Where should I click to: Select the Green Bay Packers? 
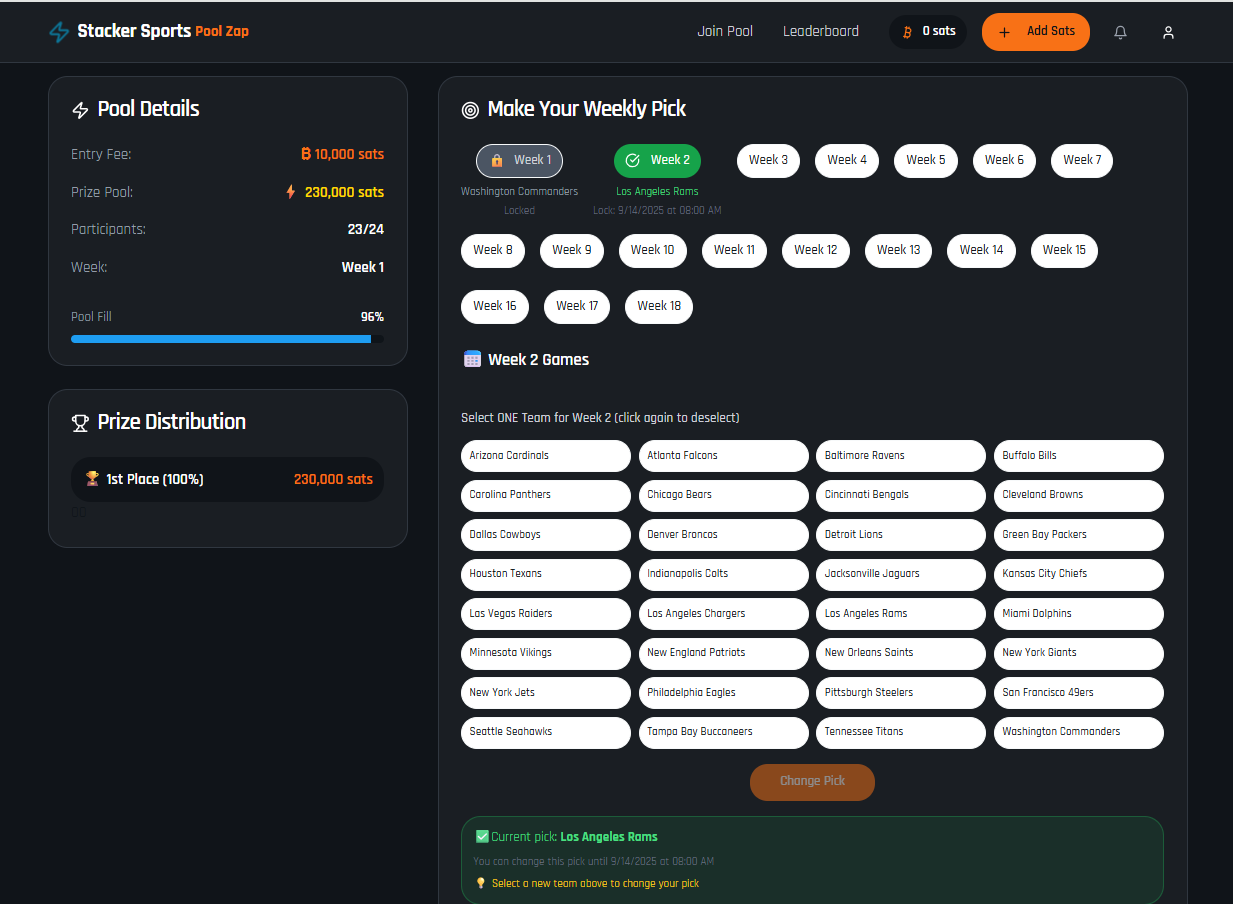click(1079, 535)
